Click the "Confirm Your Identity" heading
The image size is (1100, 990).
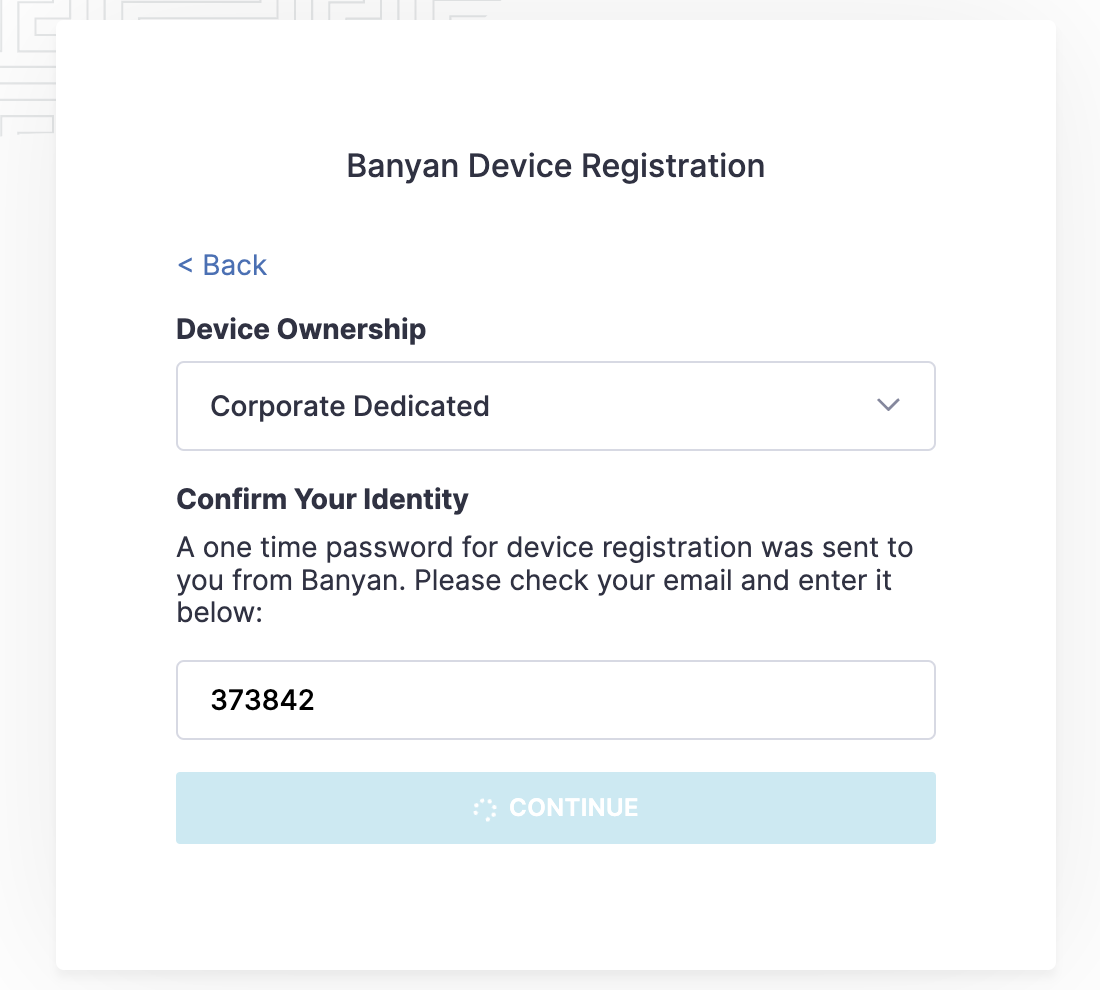322,499
